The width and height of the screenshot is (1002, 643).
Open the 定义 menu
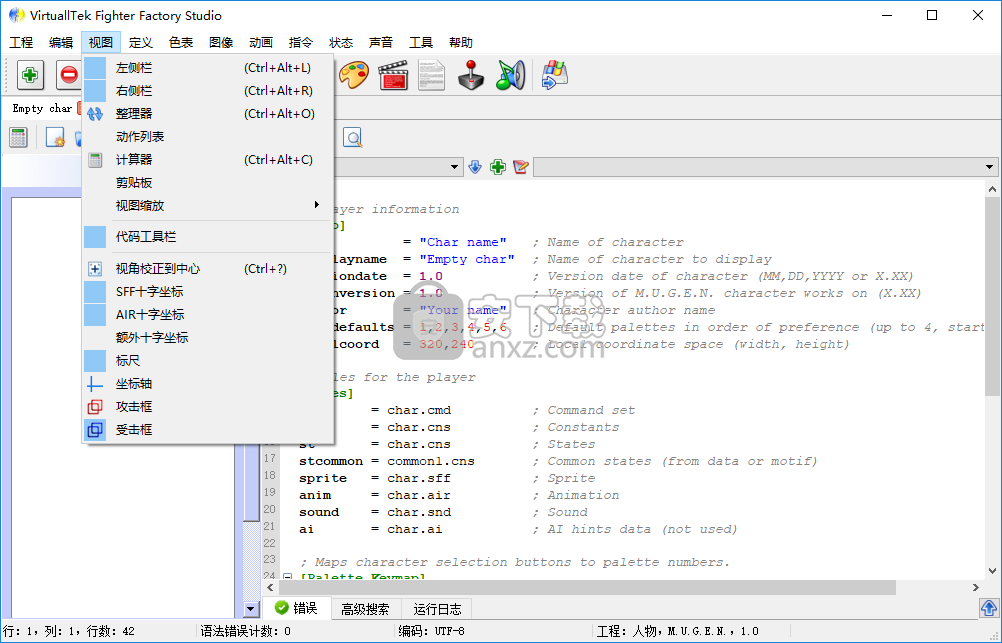click(x=141, y=43)
